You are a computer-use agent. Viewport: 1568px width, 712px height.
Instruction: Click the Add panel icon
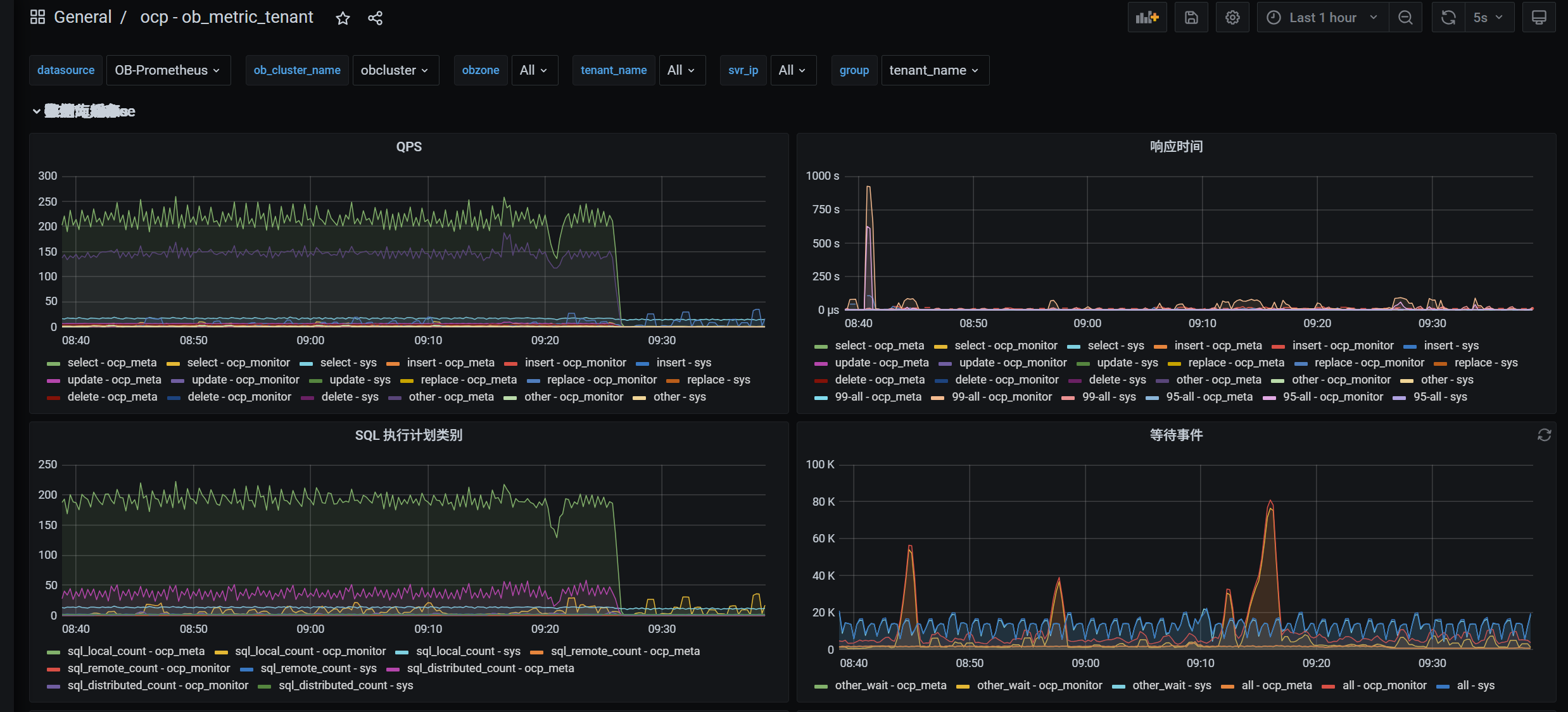[x=1147, y=18]
